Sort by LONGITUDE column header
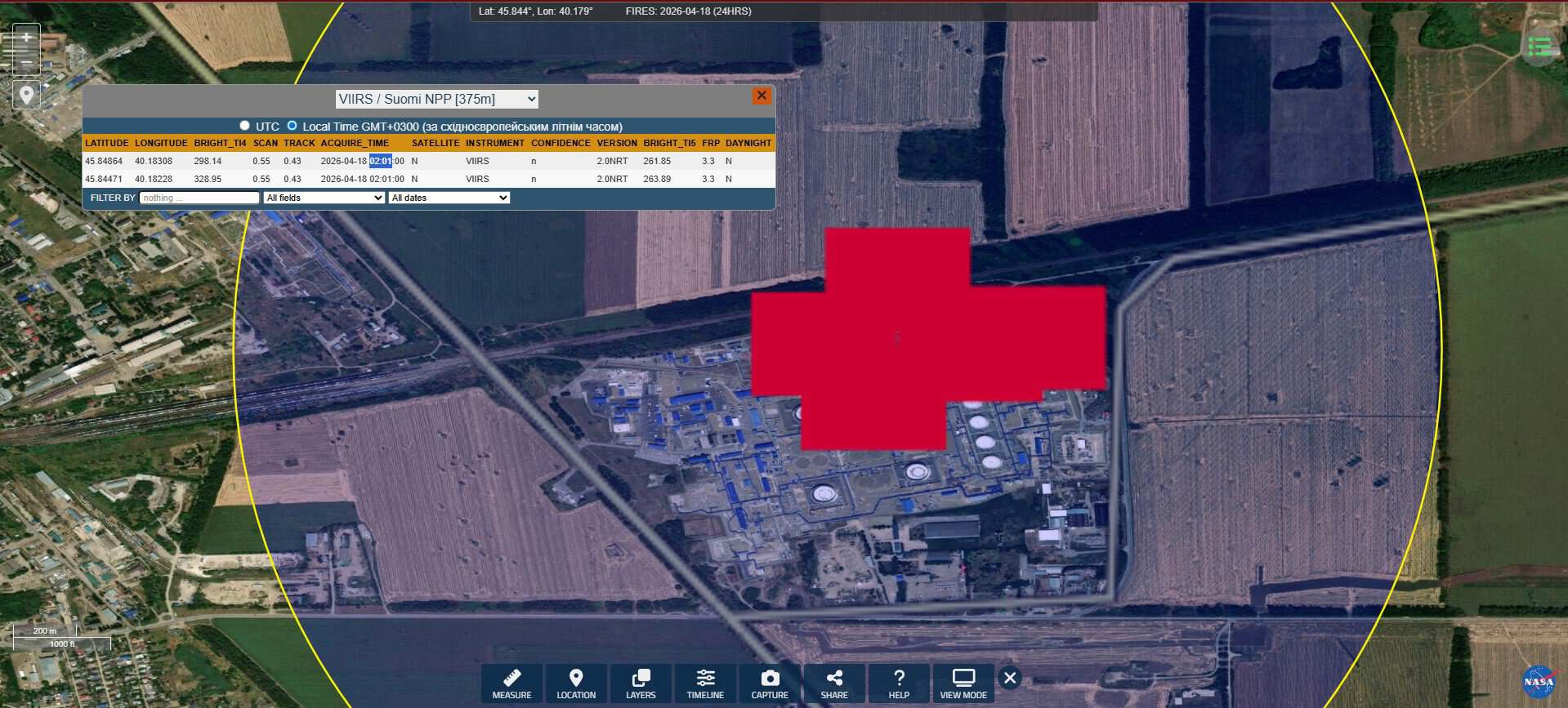The height and width of the screenshot is (708, 1568). pyautogui.click(x=161, y=143)
